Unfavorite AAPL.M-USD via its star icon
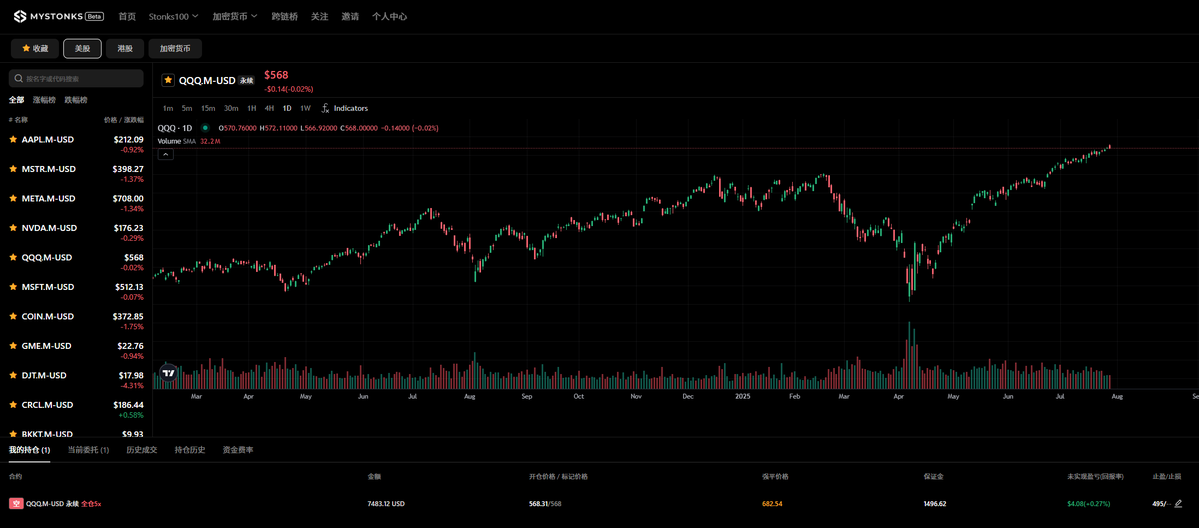Screen dimensions: 1199x528 [x=13, y=139]
